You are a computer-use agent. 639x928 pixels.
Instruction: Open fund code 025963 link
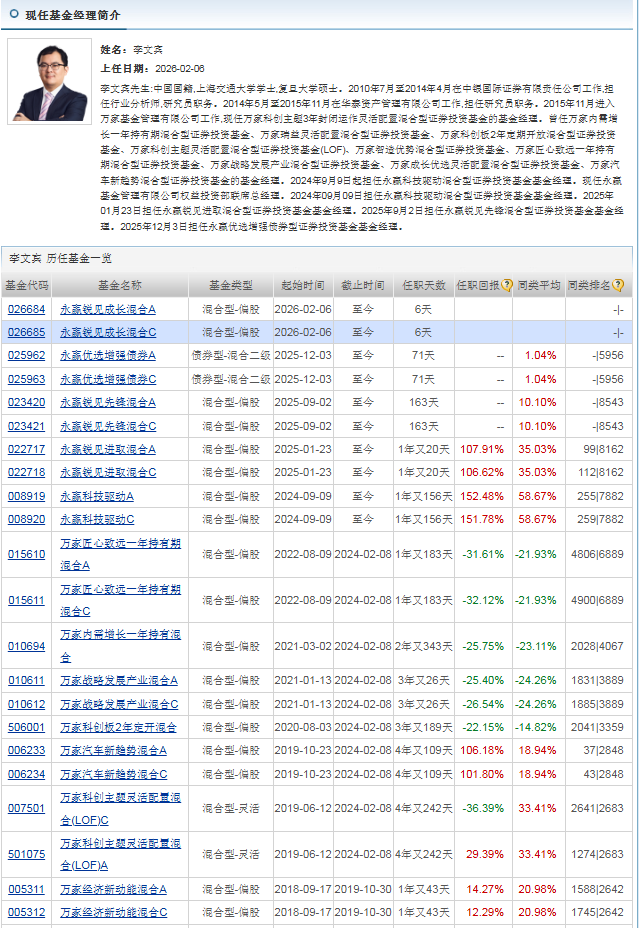pos(26,379)
